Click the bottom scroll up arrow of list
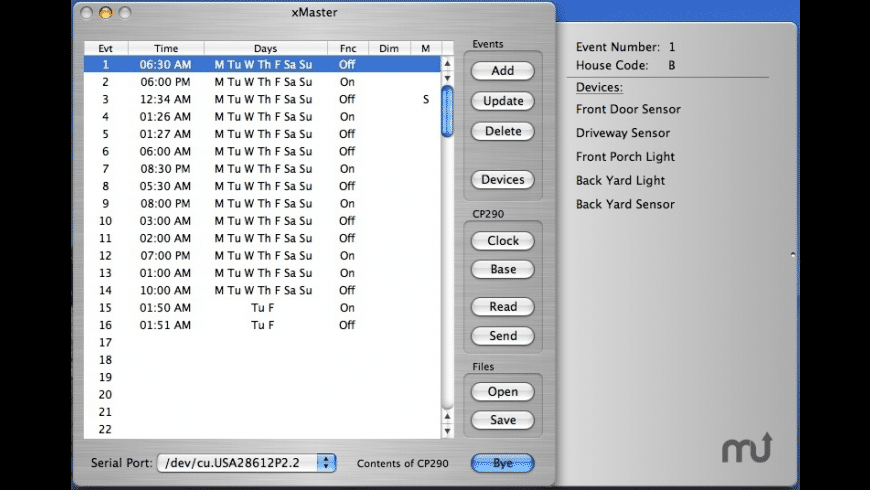This screenshot has width=870, height=490. (x=447, y=416)
